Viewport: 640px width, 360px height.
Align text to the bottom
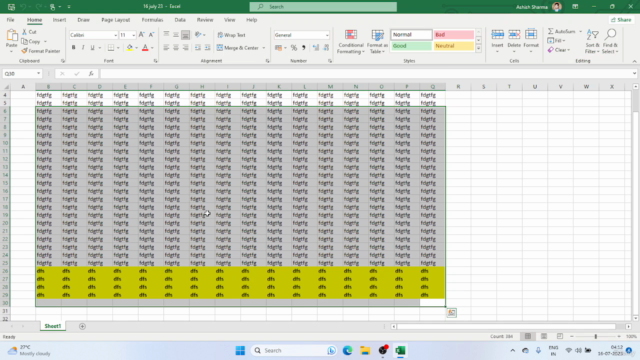[x=185, y=35]
